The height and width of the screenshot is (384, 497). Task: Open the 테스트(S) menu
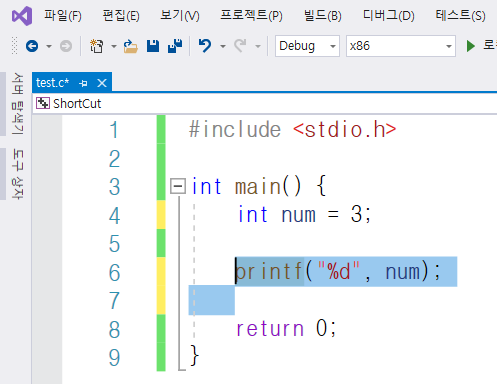[x=461, y=16]
